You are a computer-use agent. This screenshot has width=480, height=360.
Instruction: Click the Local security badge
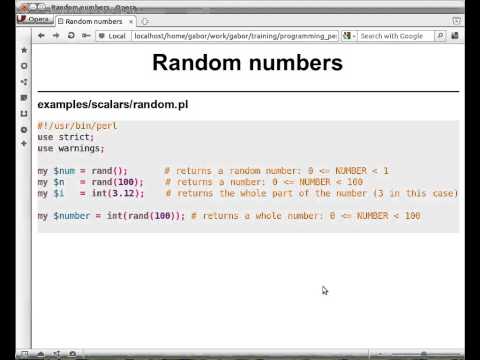pos(113,36)
